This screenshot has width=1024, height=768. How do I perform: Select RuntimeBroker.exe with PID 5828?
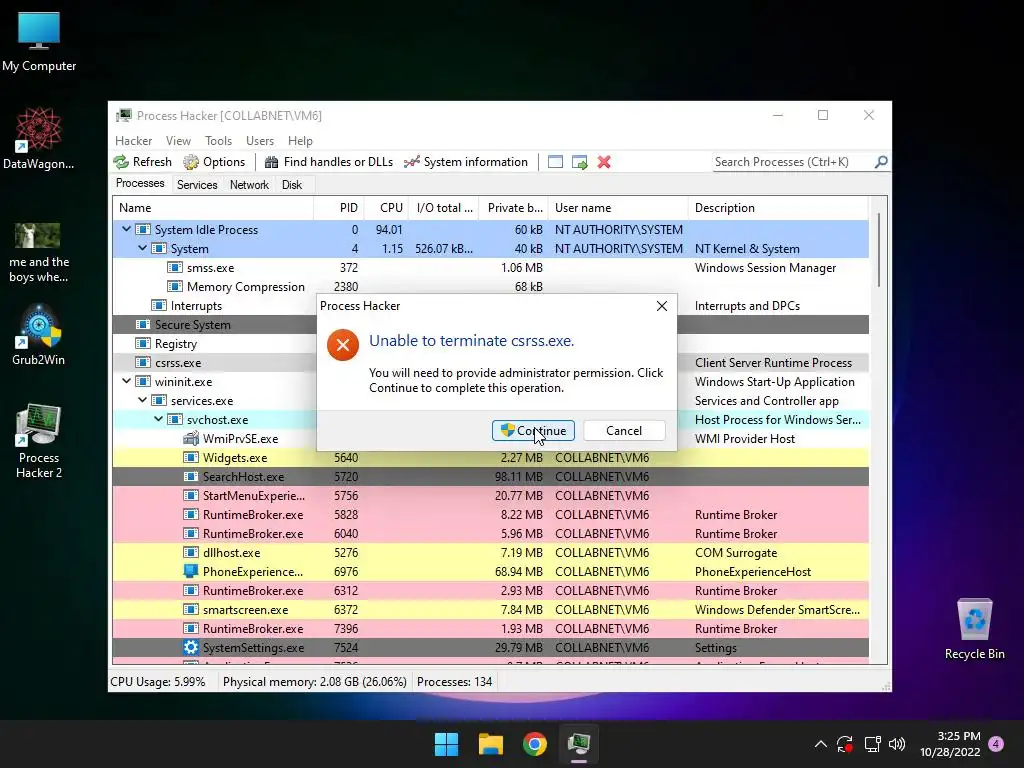click(490, 515)
